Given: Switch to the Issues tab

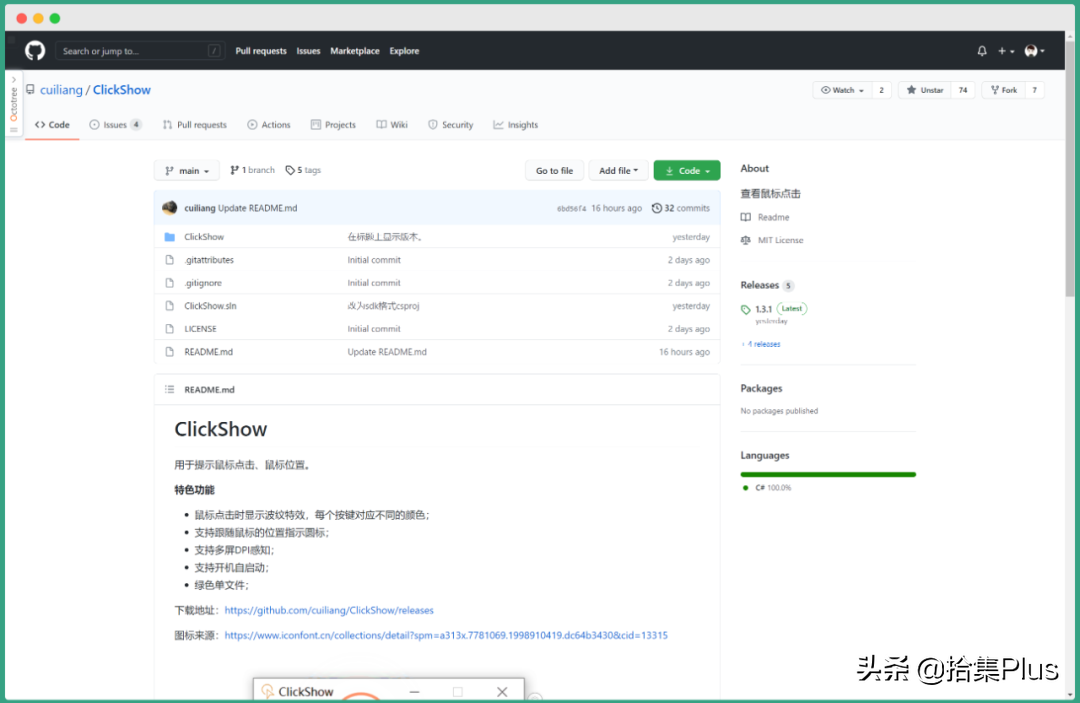Looking at the screenshot, I should click(x=115, y=125).
